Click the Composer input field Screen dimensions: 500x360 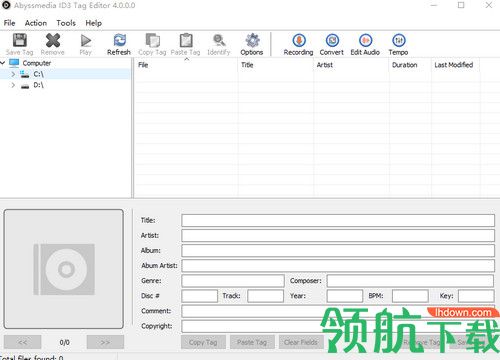pyautogui.click(x=410, y=281)
